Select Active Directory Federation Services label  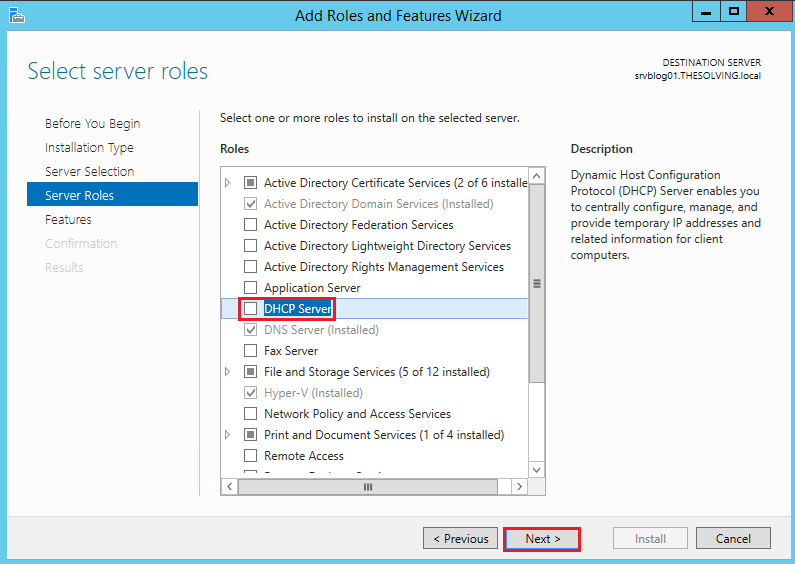358,225
